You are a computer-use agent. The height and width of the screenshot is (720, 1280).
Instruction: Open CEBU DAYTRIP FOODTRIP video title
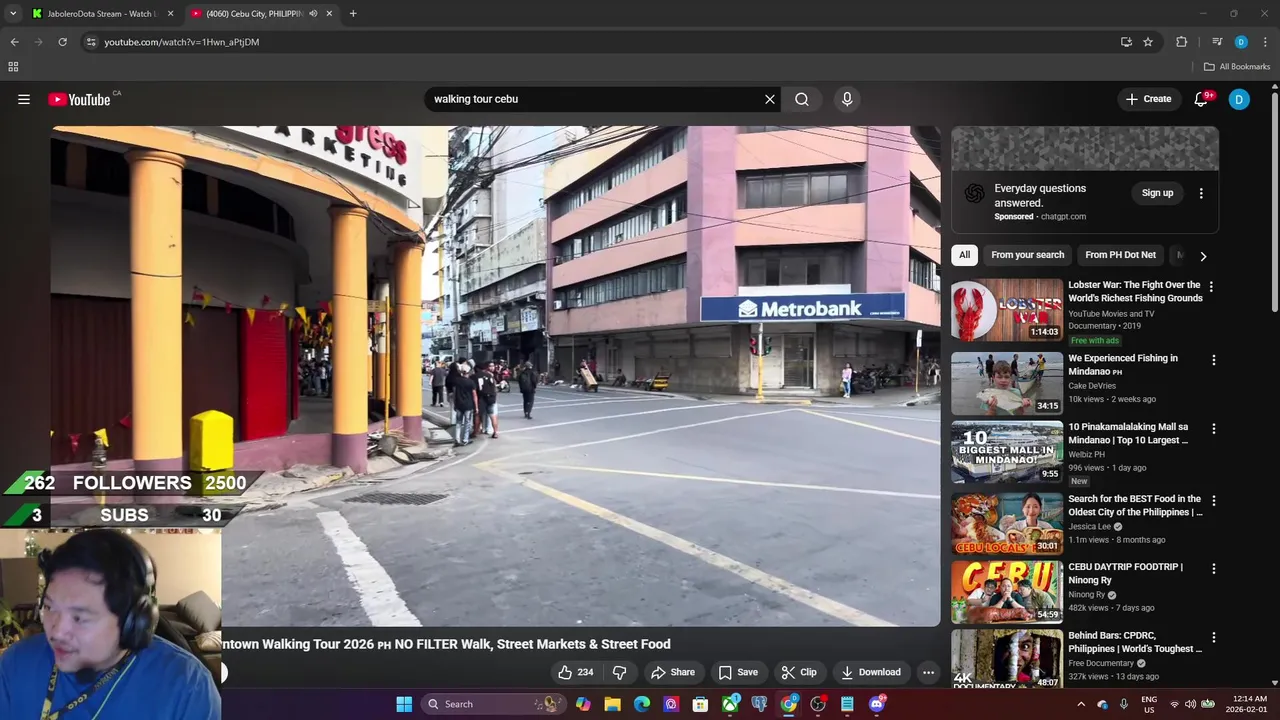click(x=1125, y=573)
